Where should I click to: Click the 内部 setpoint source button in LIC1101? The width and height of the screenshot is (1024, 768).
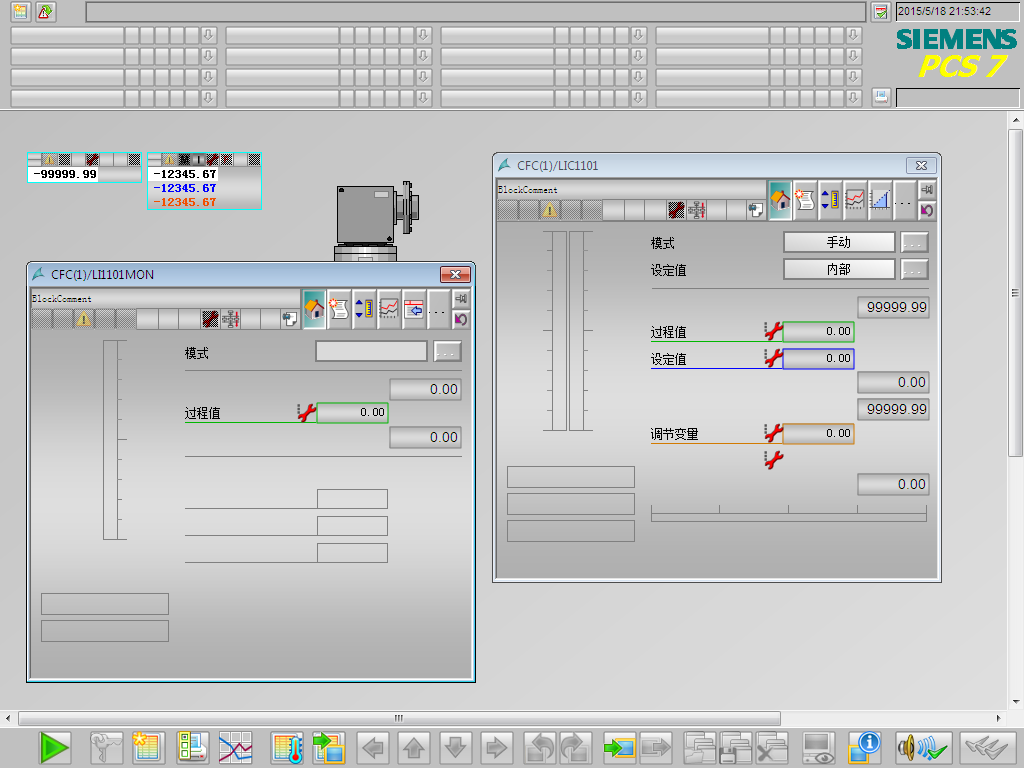(x=839, y=269)
